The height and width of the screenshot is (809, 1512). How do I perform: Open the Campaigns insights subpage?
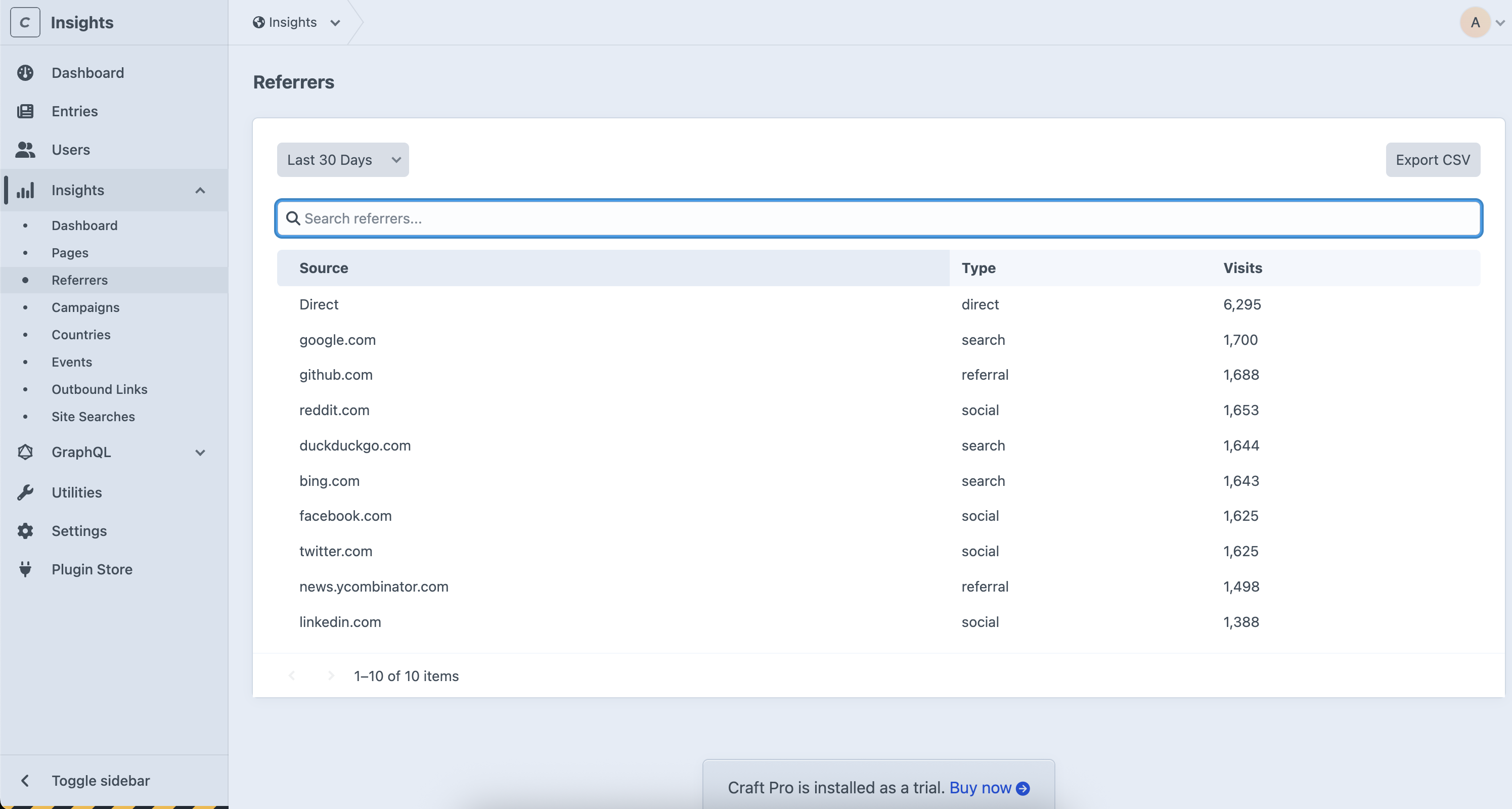[x=85, y=307]
